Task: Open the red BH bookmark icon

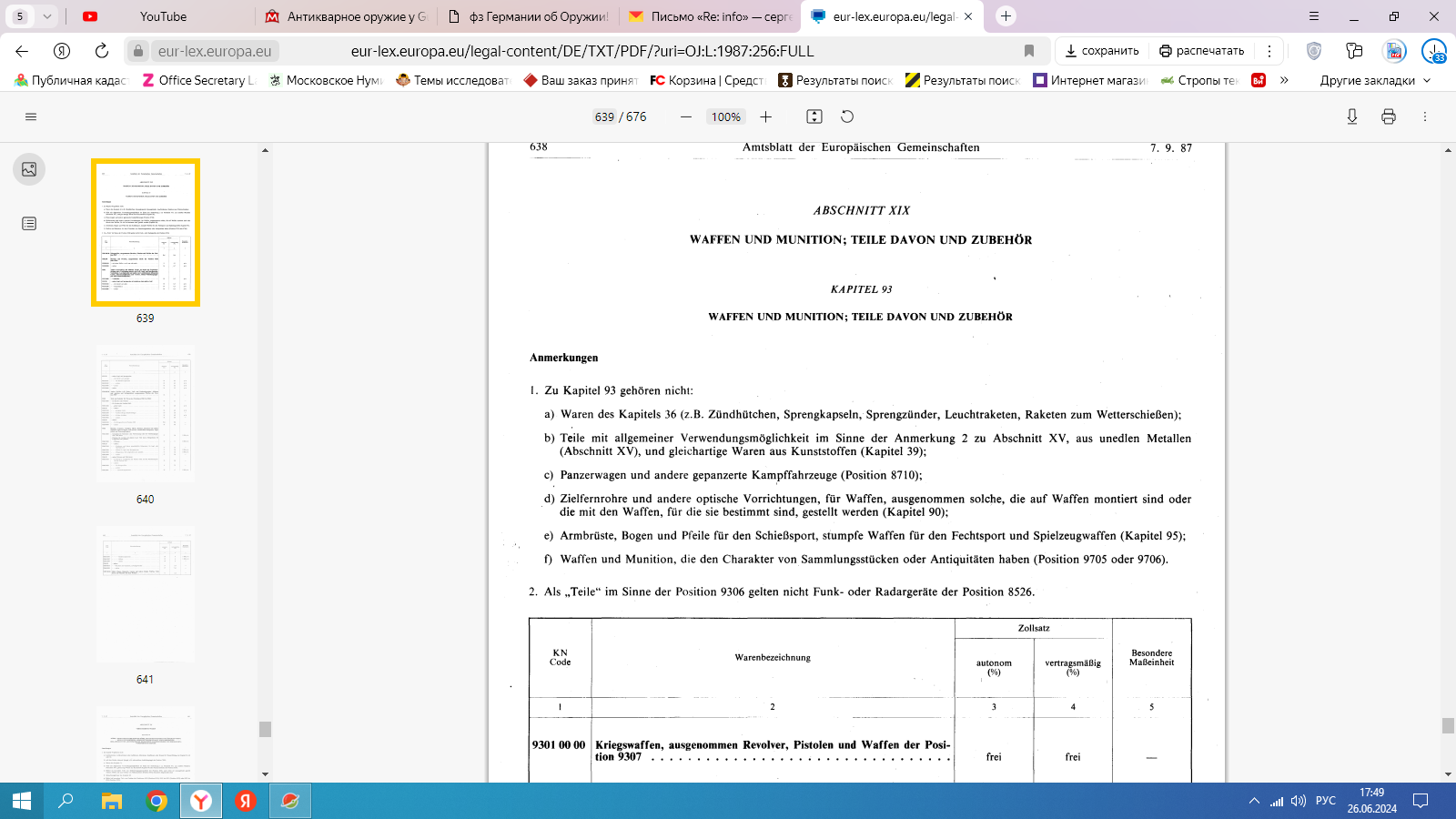Action: click(1259, 80)
